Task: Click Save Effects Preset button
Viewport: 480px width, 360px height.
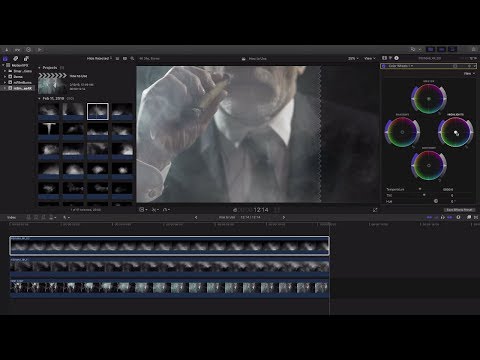Action: tap(459, 210)
